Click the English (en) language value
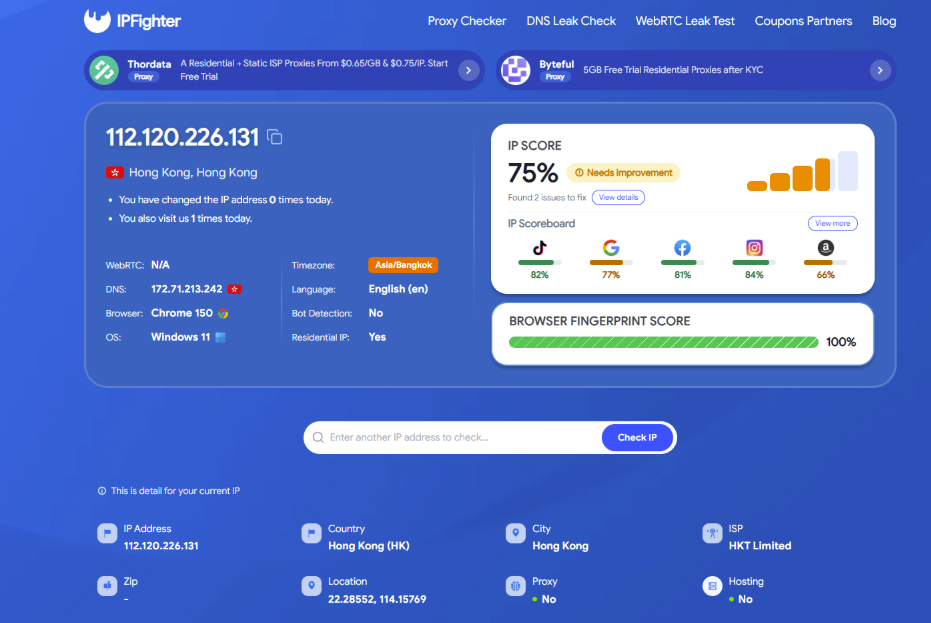This screenshot has height=623, width=931. pos(398,289)
